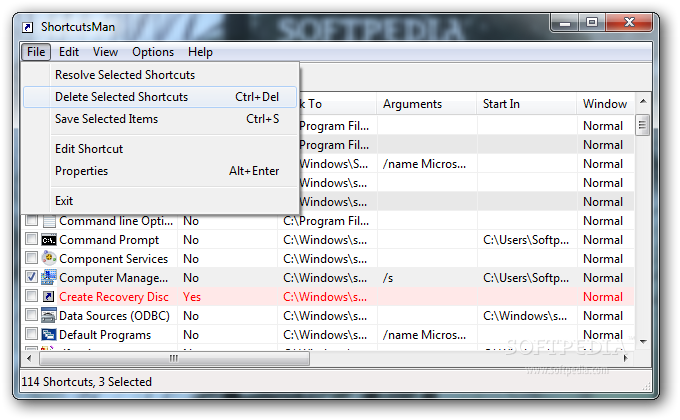Click the horizontal scrollbar thumb
This screenshot has height=420, width=680.
(174, 358)
